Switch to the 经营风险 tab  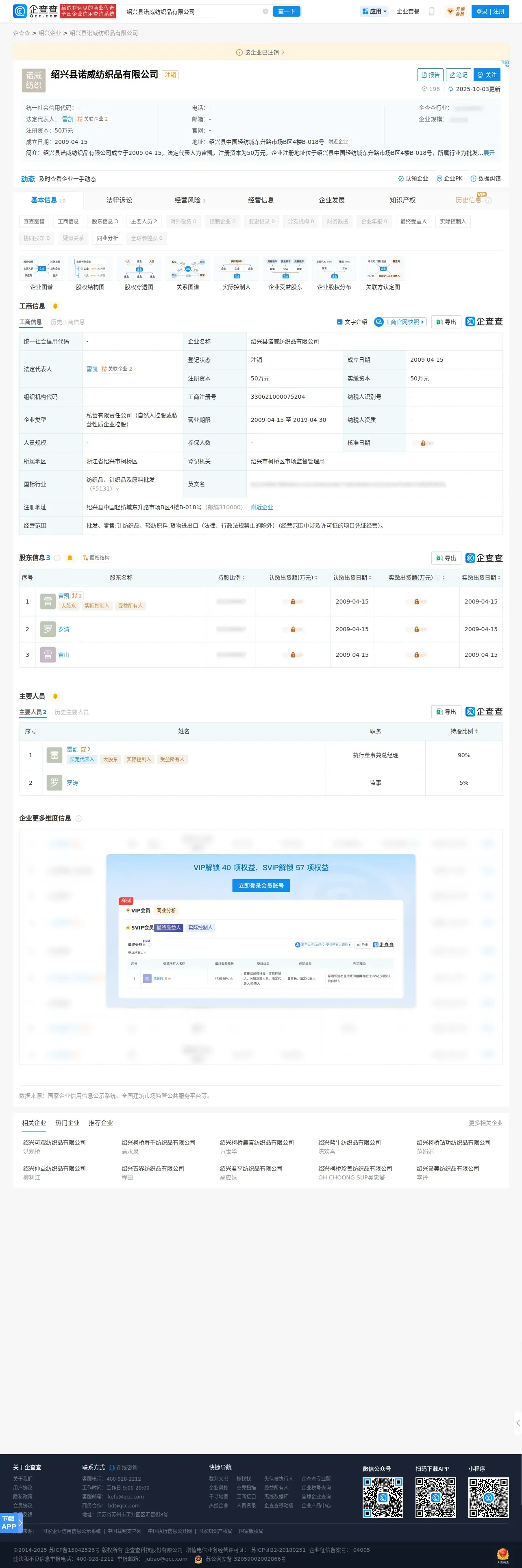[189, 200]
